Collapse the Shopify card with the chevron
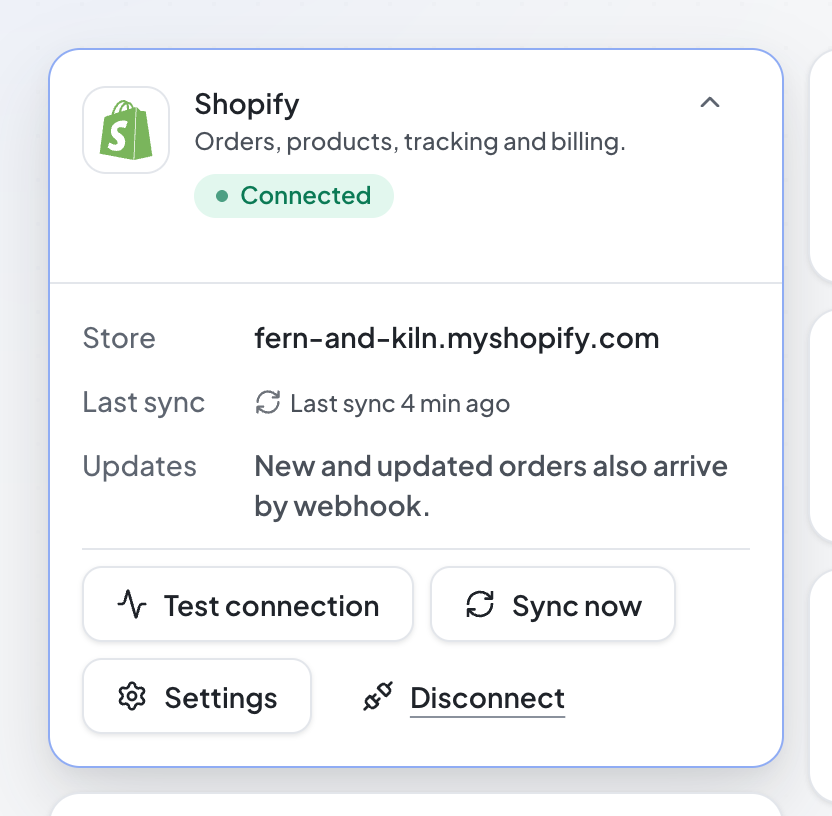The width and height of the screenshot is (832, 816). pyautogui.click(x=709, y=102)
